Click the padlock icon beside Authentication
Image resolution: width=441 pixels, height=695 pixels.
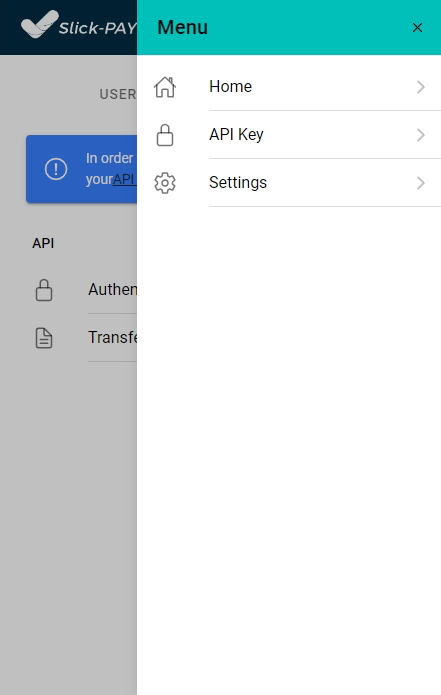[44, 290]
